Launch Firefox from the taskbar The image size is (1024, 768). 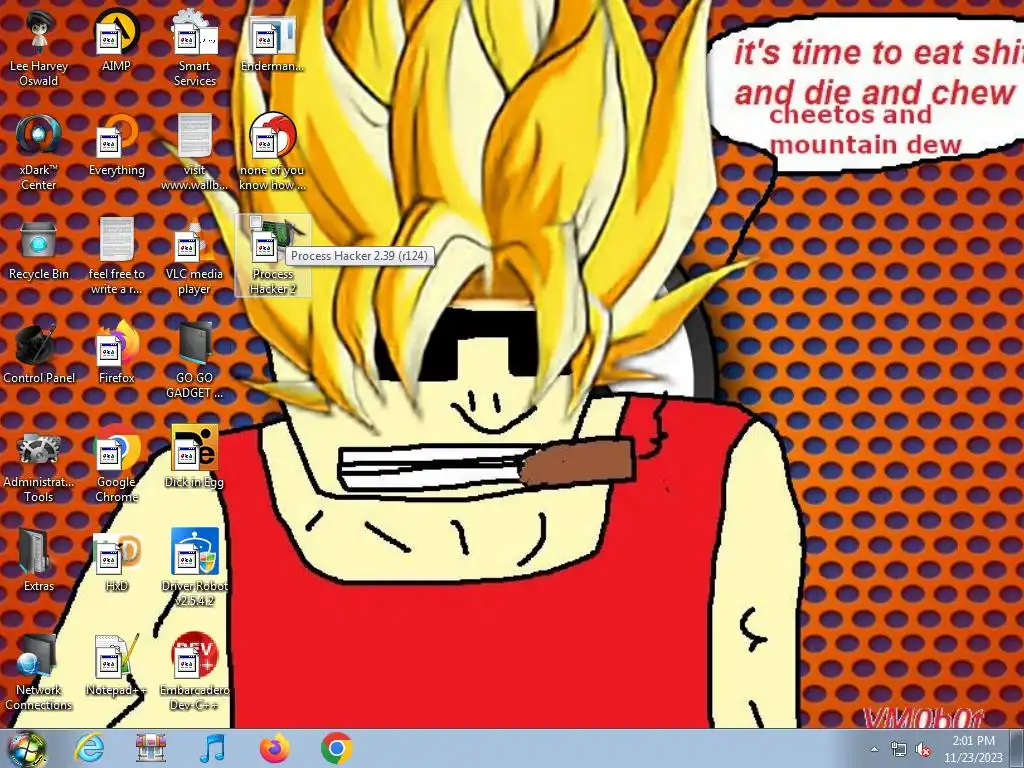(x=274, y=748)
